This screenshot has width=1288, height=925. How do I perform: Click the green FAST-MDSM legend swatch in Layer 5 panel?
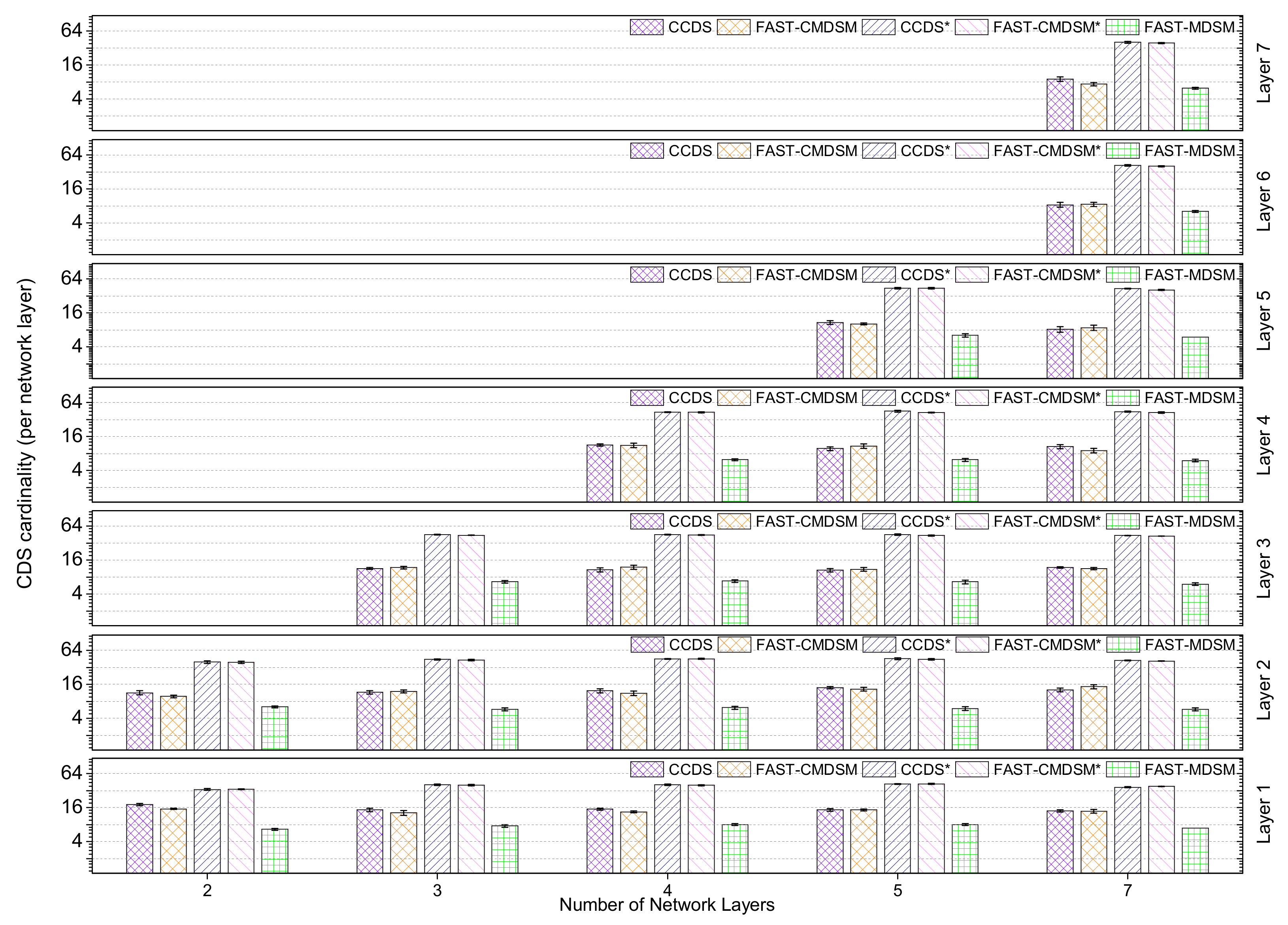click(1123, 275)
